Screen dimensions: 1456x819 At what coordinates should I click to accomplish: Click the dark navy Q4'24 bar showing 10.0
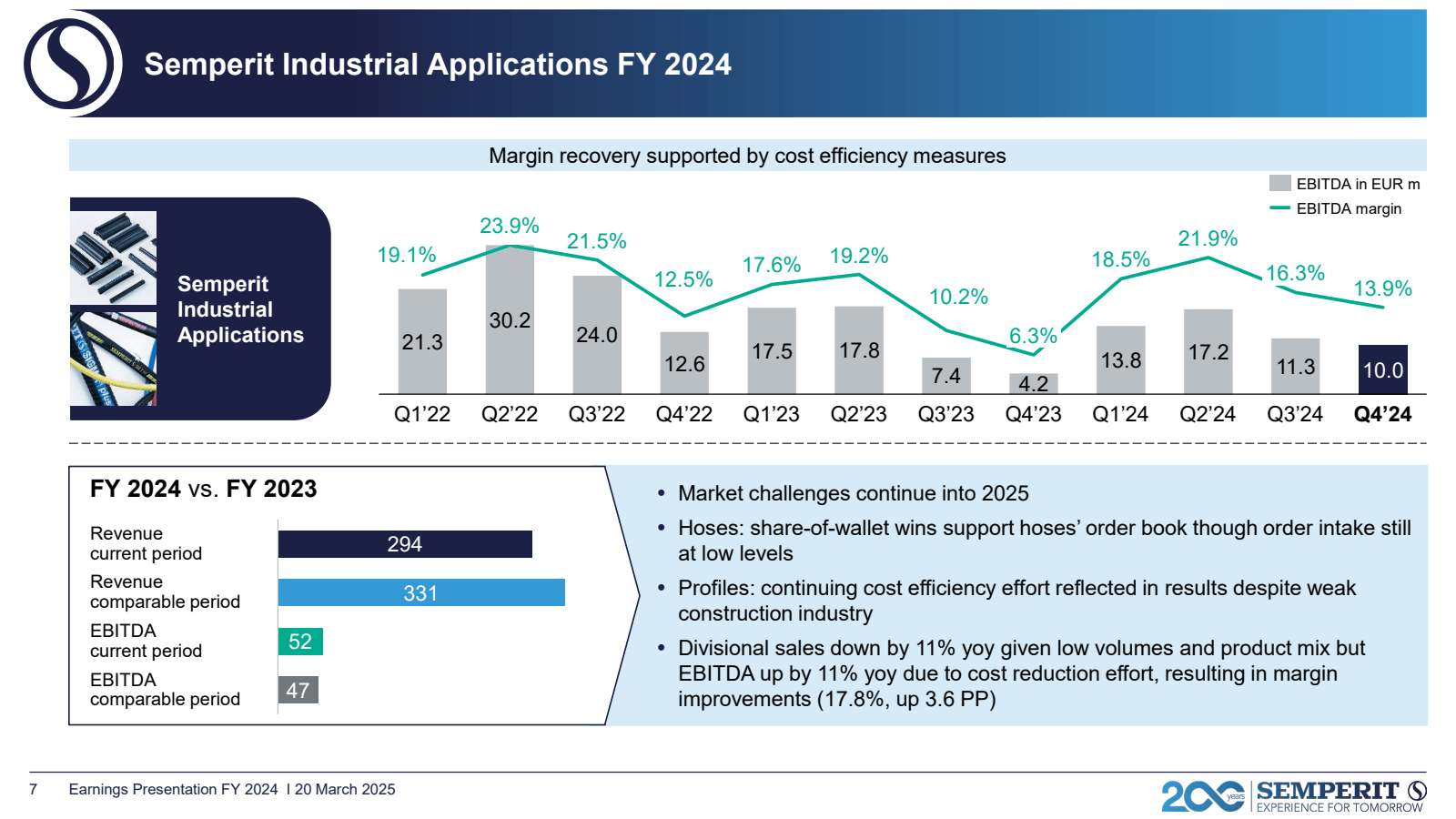pyautogui.click(x=1383, y=369)
